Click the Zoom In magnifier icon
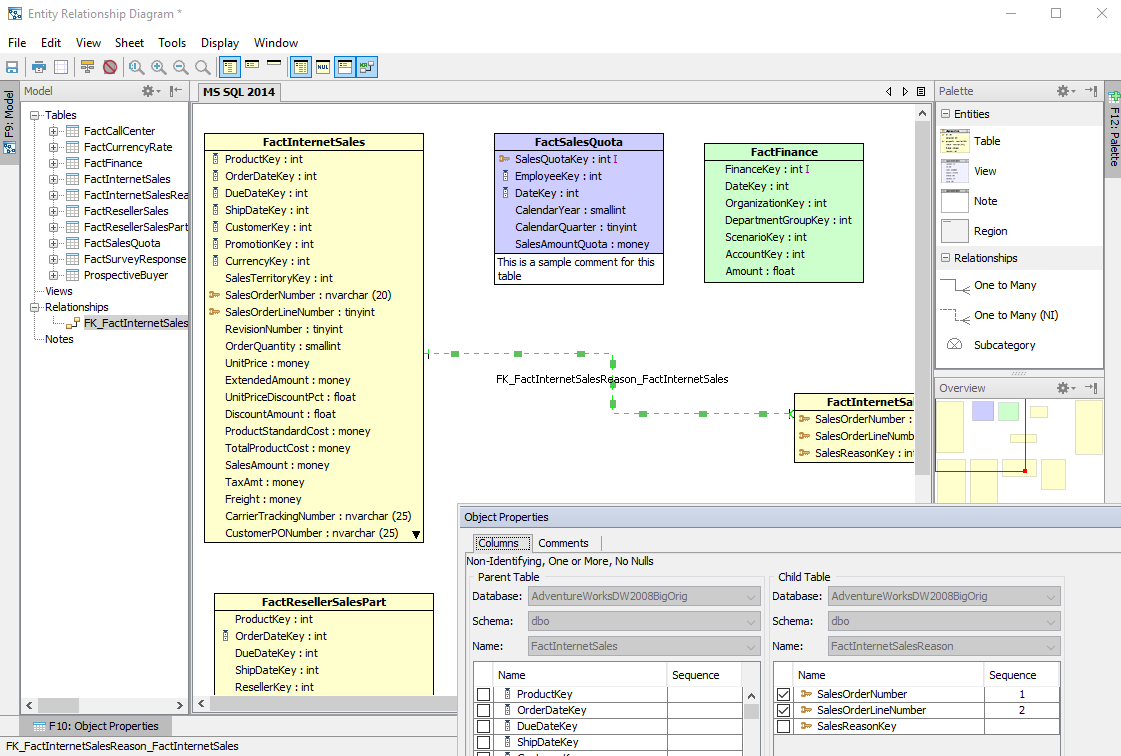 point(159,67)
